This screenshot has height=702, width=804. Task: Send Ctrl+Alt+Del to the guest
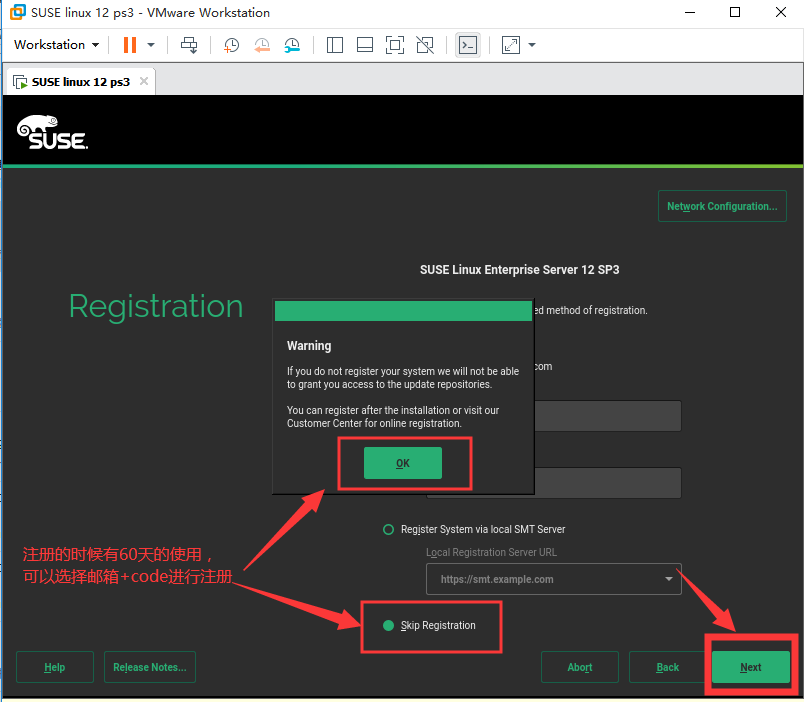[189, 45]
